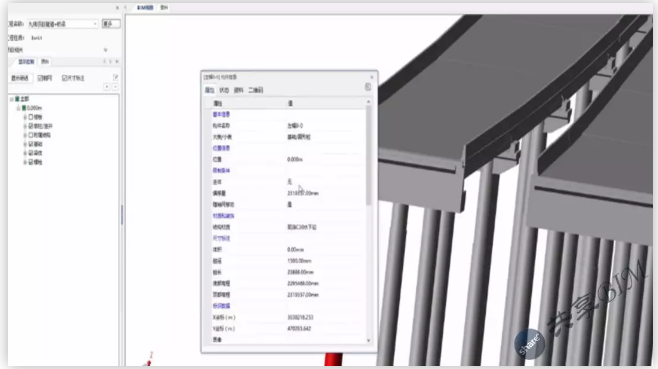Toggle the root tree node green checkbox
The width and height of the screenshot is (658, 369).
[18, 99]
